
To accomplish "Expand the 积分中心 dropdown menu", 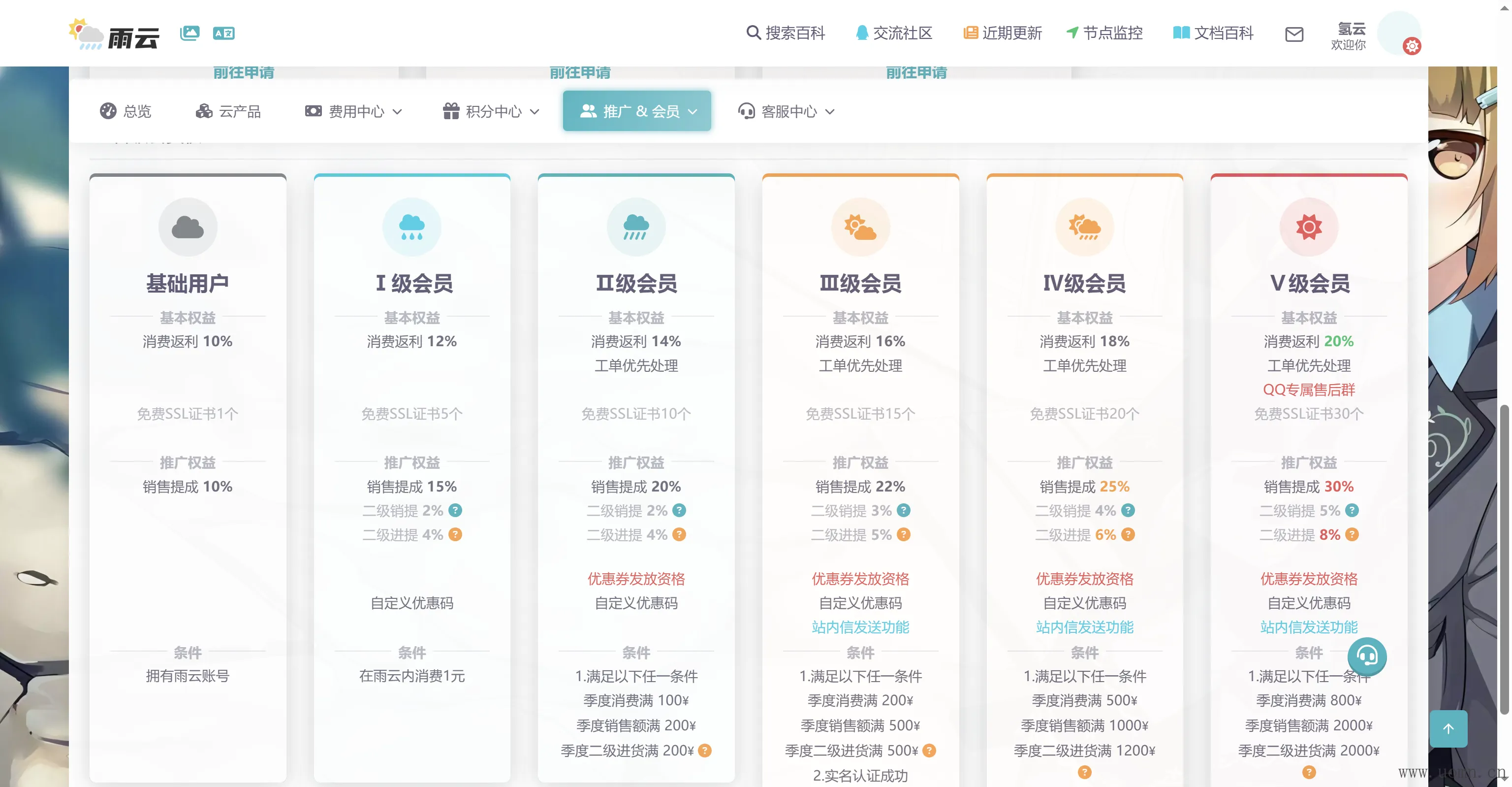I will pyautogui.click(x=491, y=111).
